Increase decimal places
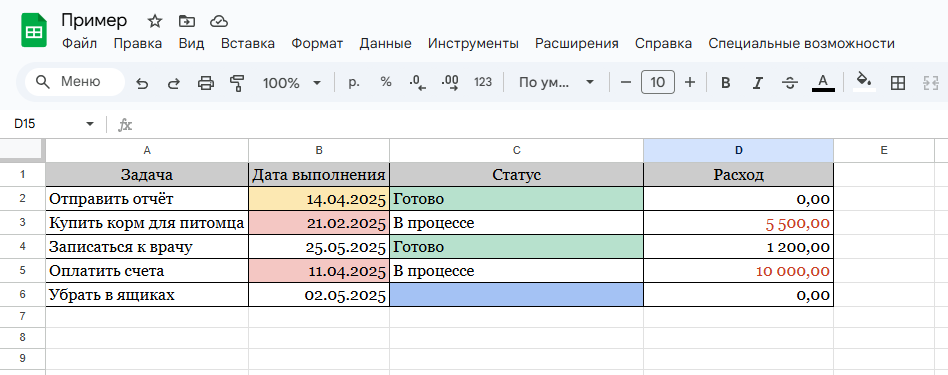This screenshot has height=375, width=948. pyautogui.click(x=450, y=83)
